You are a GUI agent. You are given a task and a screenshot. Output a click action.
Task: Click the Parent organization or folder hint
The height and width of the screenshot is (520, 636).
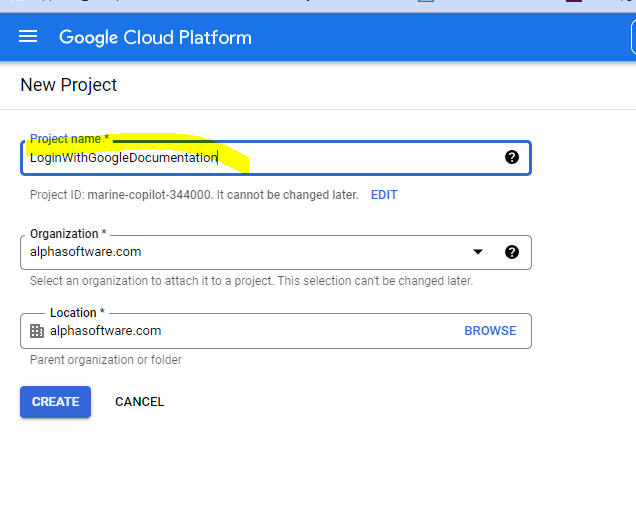click(x=106, y=360)
